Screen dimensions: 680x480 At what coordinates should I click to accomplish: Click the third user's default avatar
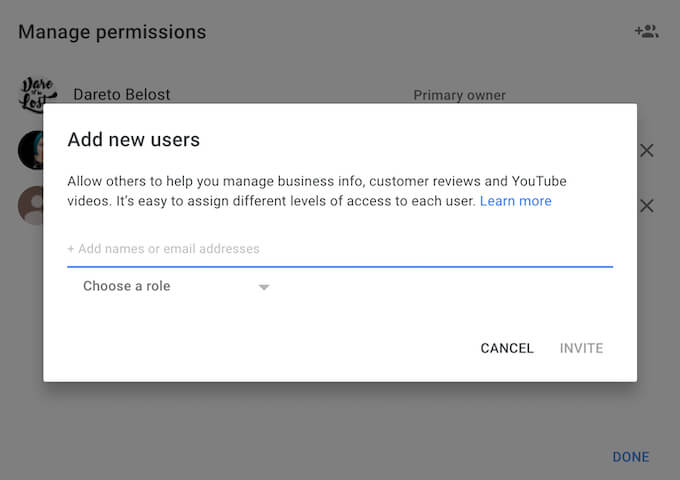point(30,205)
